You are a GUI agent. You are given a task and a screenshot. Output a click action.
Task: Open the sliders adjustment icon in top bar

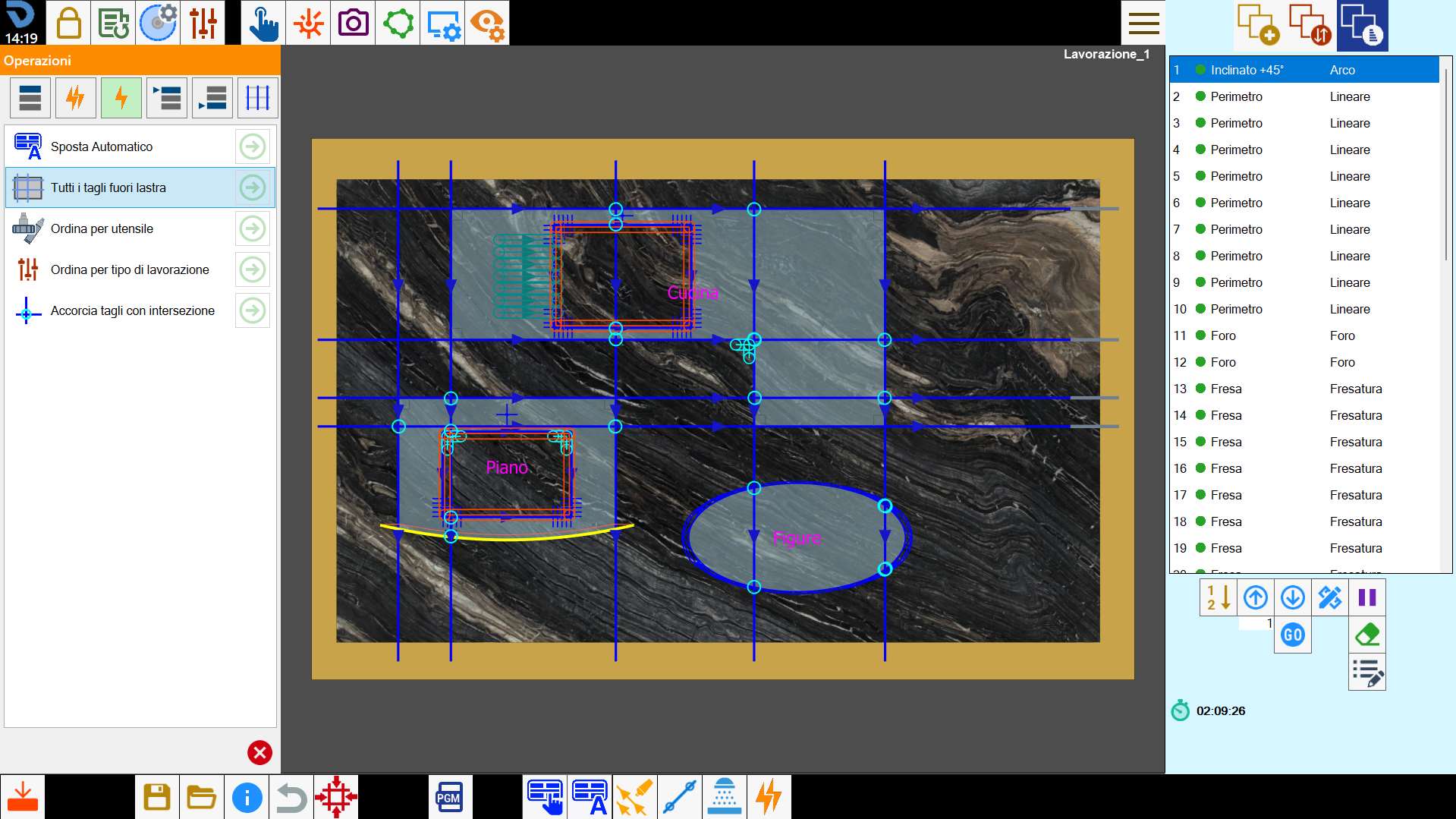(x=203, y=23)
